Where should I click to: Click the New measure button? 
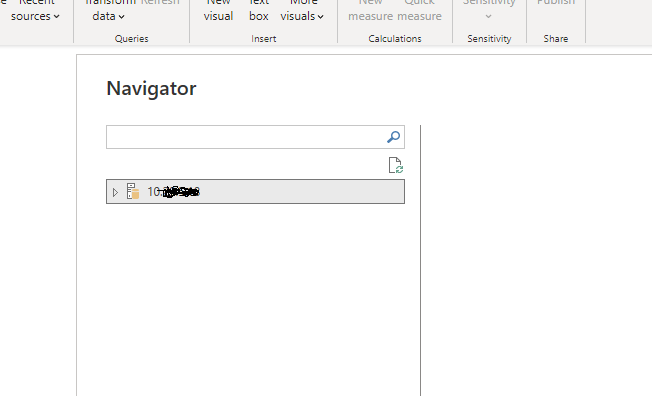point(370,10)
